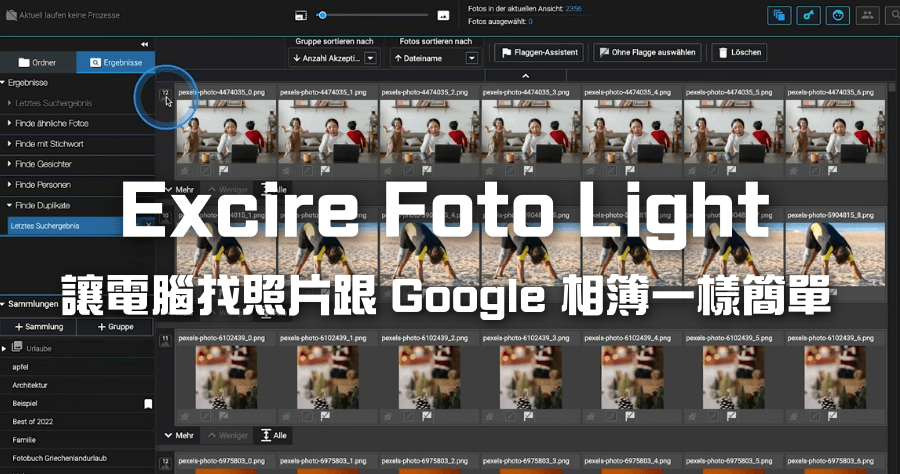The height and width of the screenshot is (474, 900).
Task: Collapse the toolbar using the up chevron
Action: (x=526, y=76)
